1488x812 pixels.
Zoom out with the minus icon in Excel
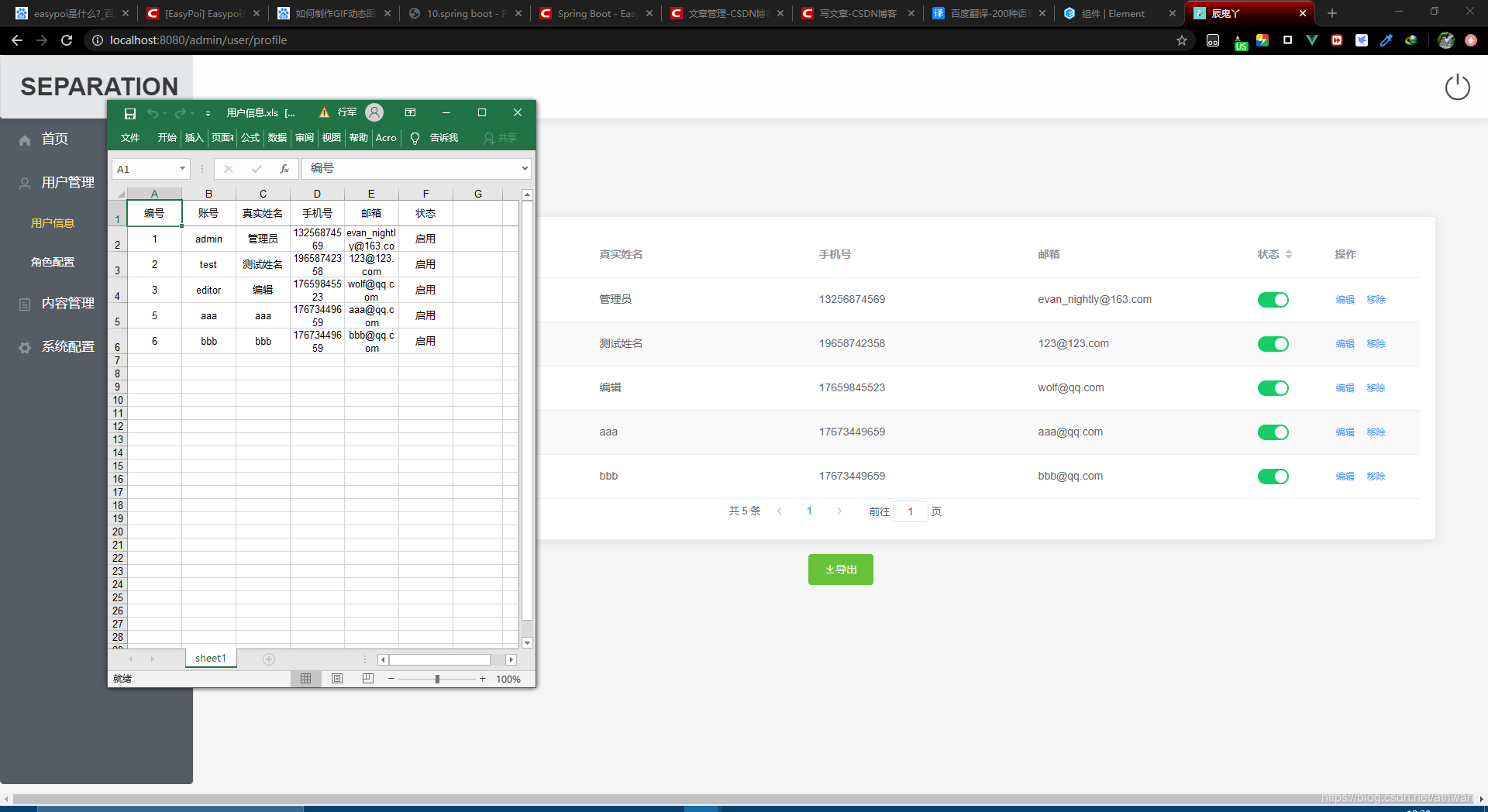pyautogui.click(x=391, y=679)
